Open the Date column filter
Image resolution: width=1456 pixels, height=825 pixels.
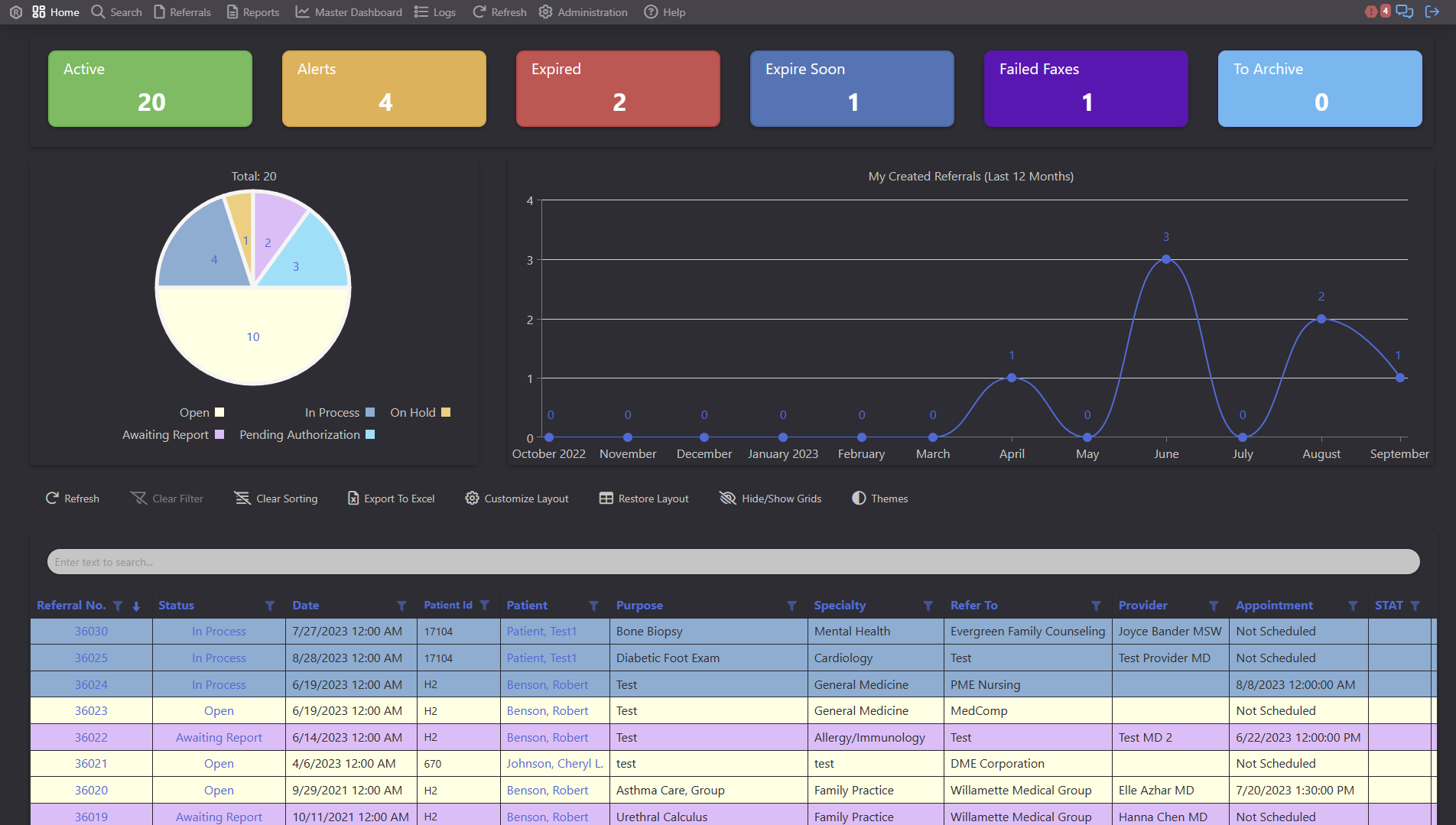tap(401, 606)
